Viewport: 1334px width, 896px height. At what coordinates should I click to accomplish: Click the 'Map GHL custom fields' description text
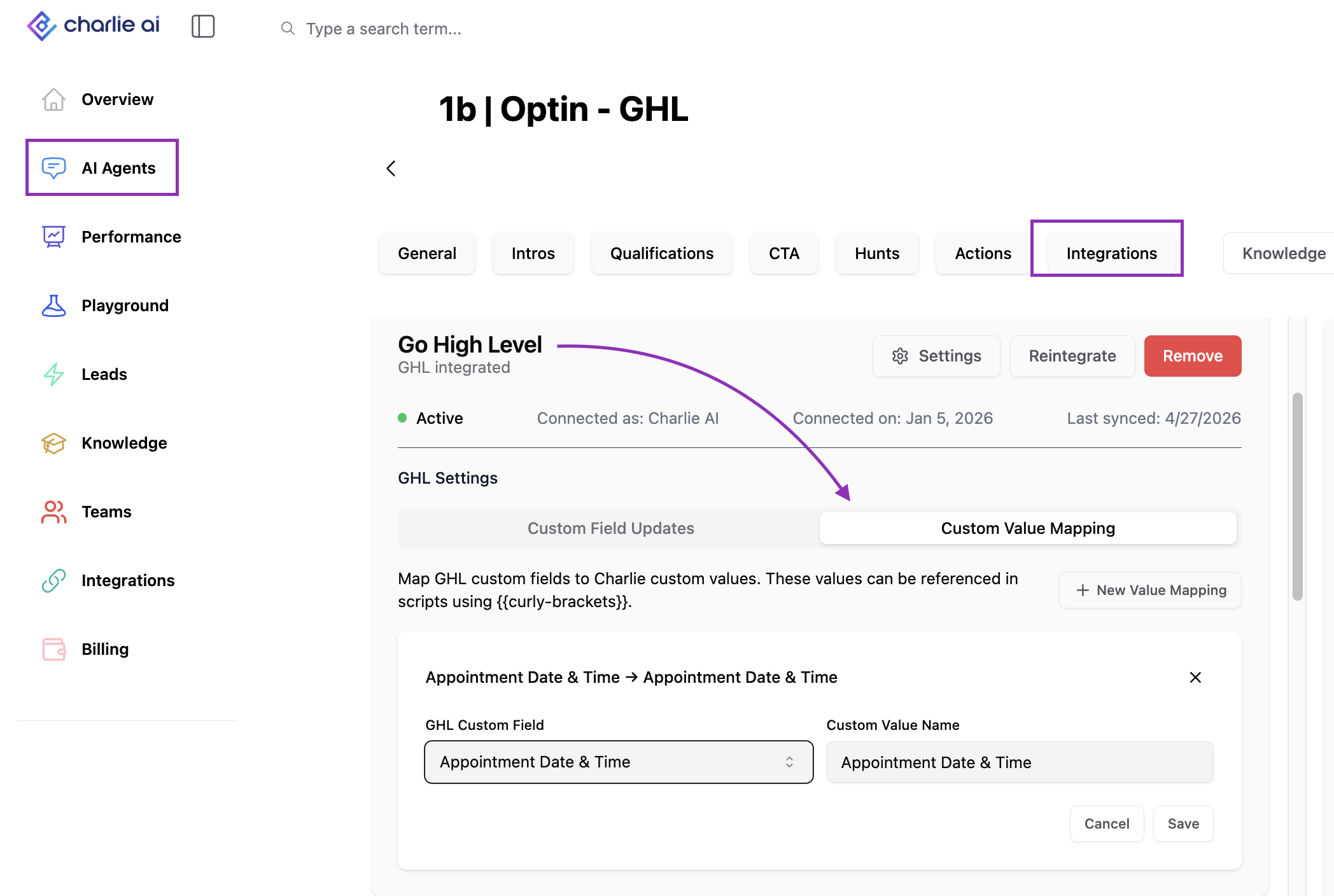pos(708,590)
